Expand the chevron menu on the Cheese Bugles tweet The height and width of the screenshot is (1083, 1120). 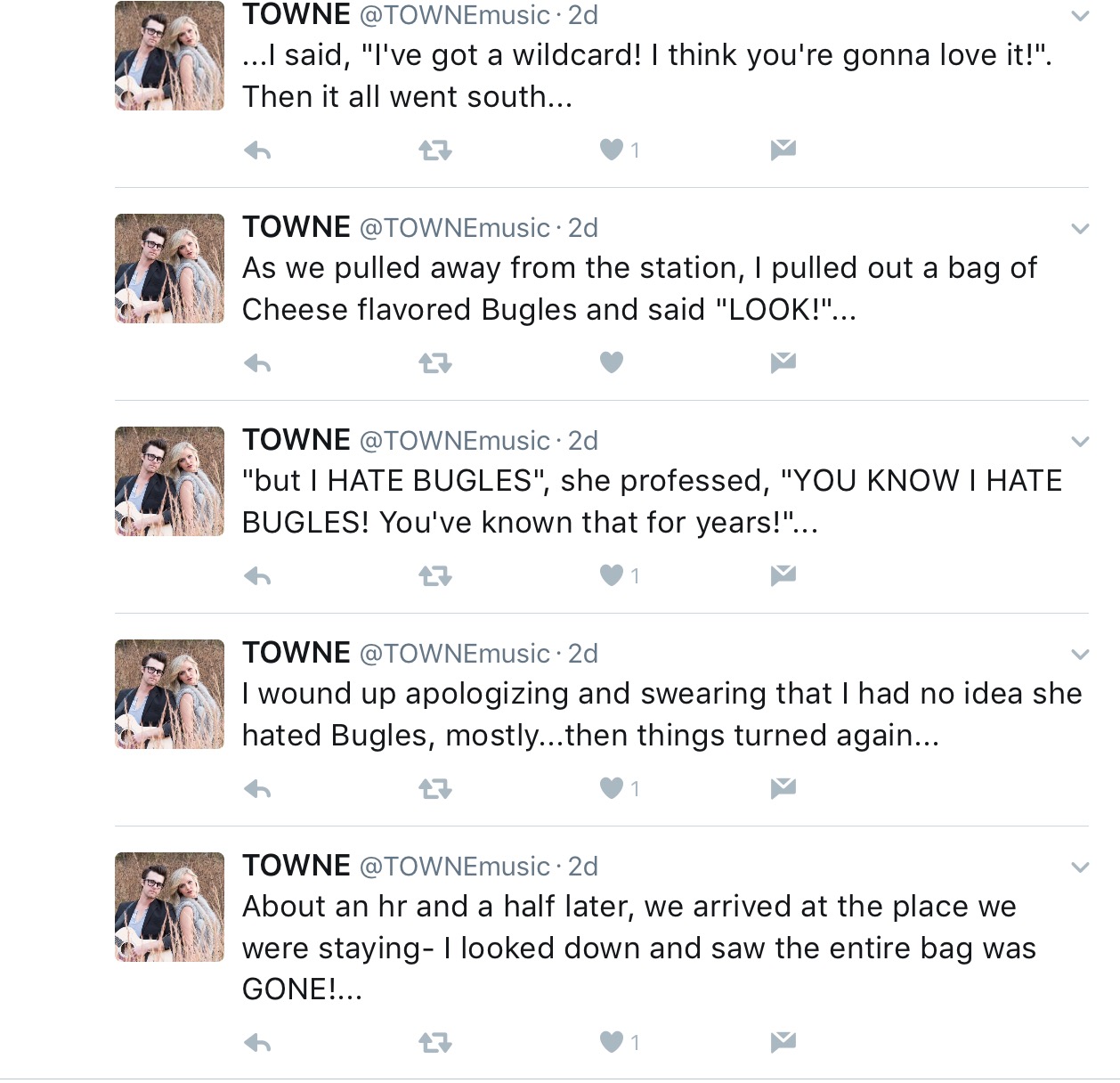click(x=1080, y=229)
